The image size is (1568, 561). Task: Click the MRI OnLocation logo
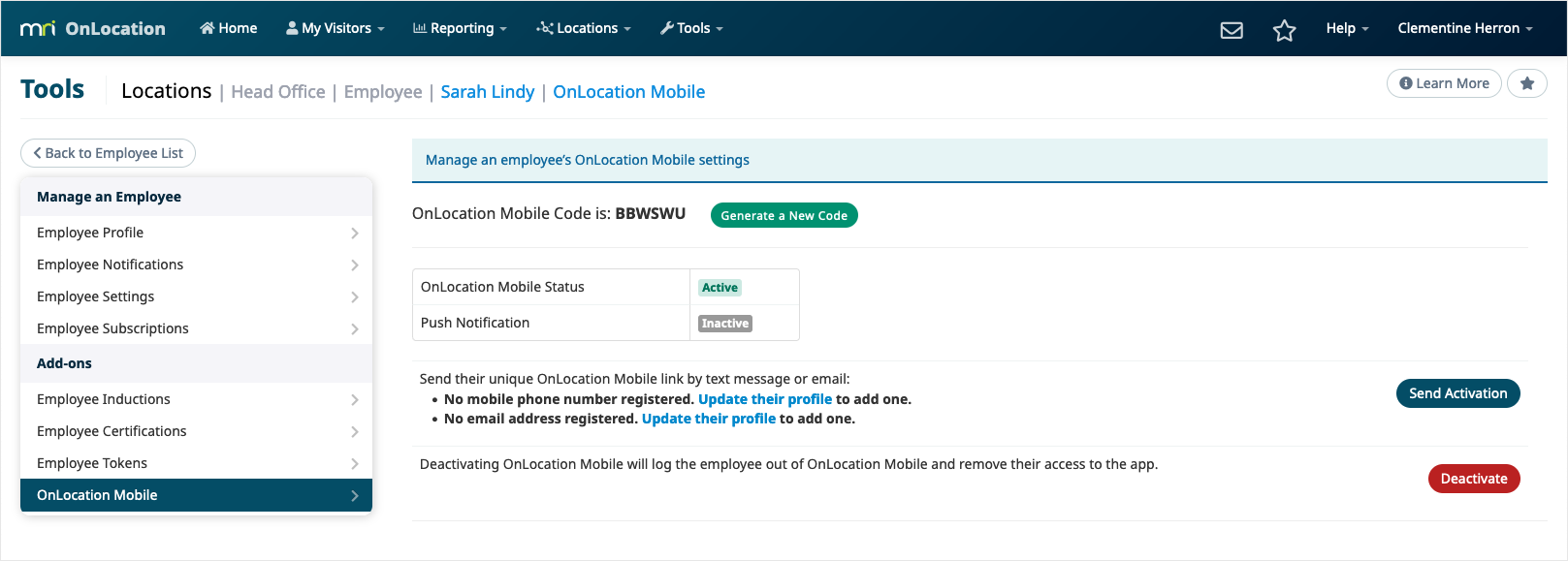click(93, 29)
